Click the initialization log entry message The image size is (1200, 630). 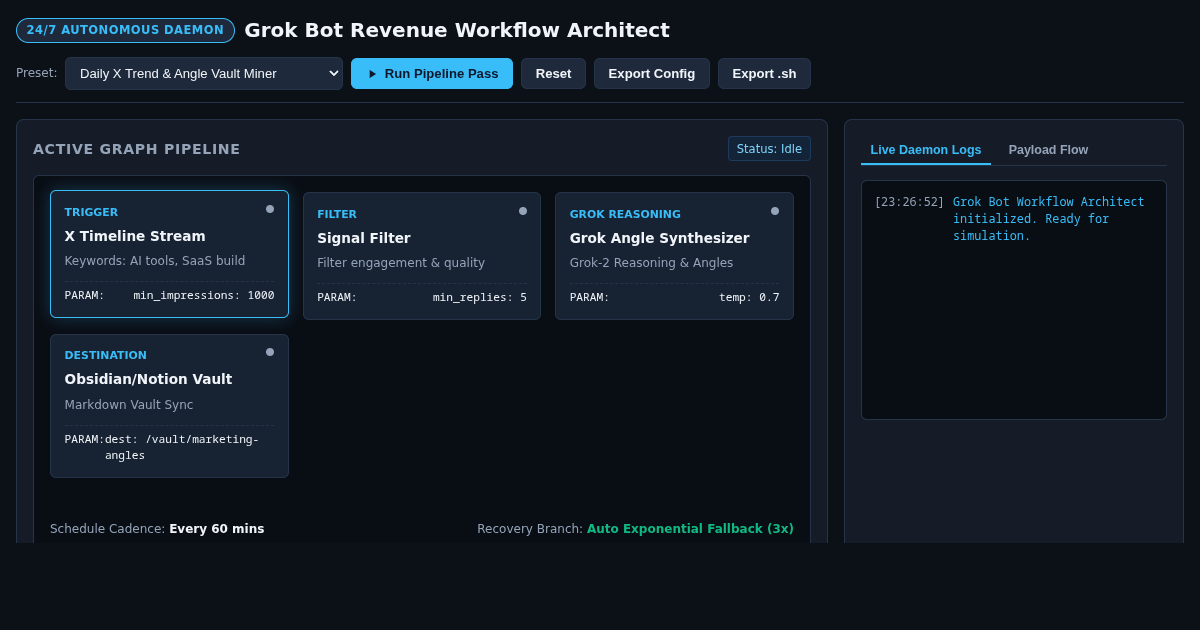click(x=1049, y=219)
